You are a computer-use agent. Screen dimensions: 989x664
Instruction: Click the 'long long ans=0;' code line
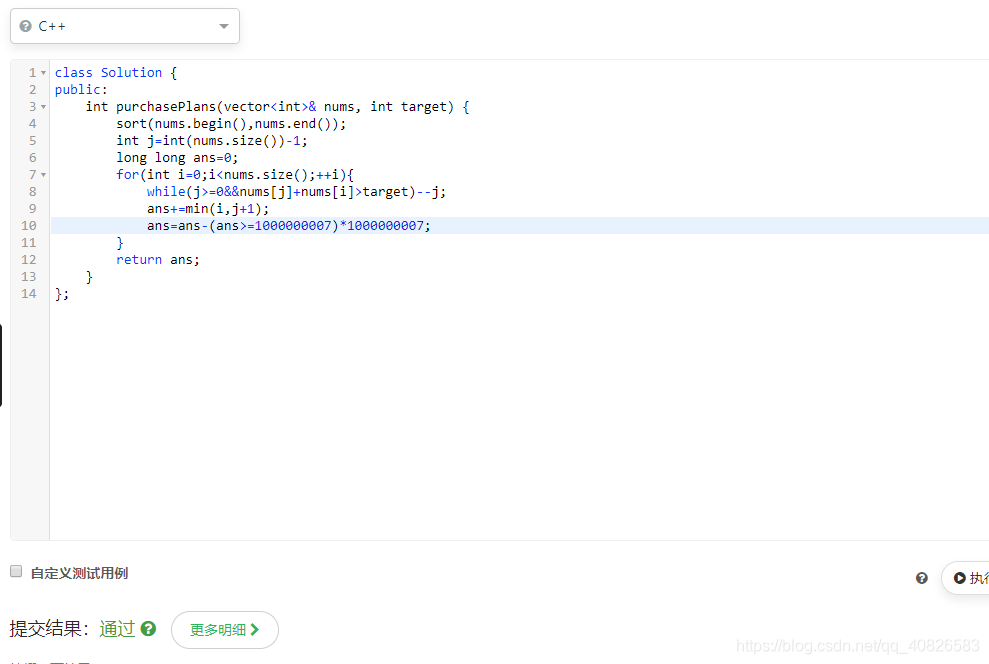click(177, 158)
